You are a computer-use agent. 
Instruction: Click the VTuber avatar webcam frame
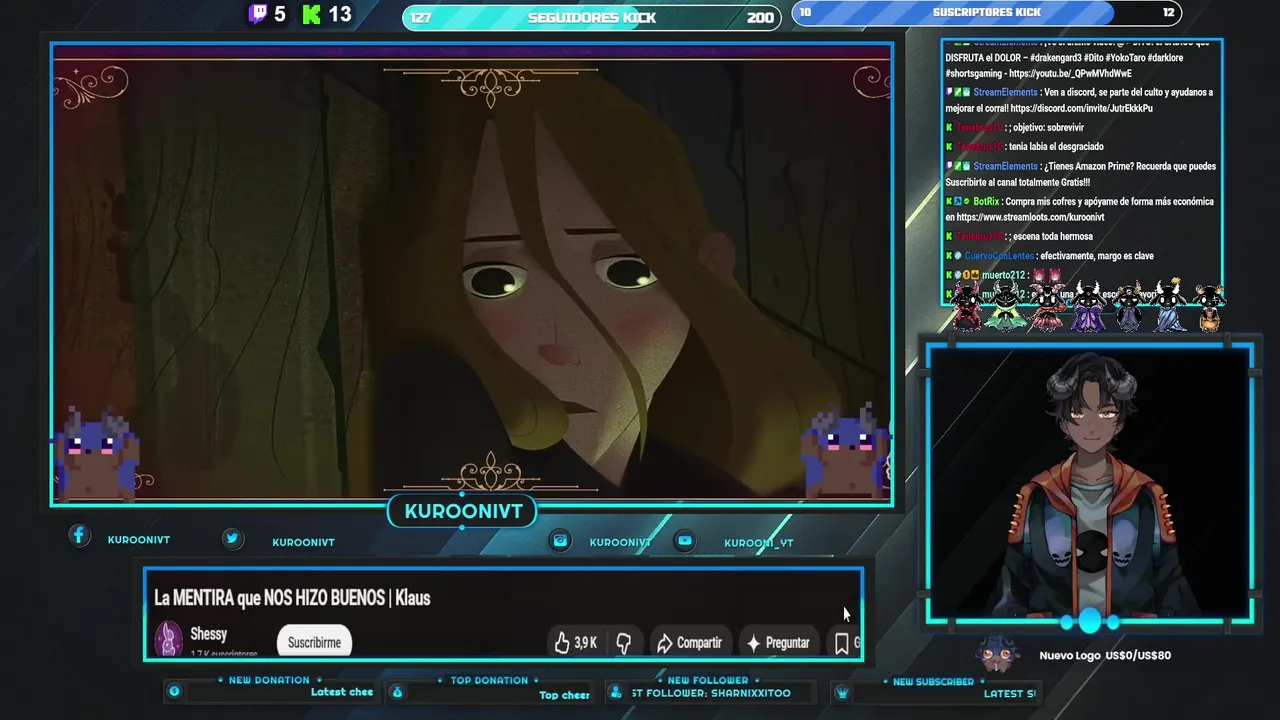coord(1089,483)
